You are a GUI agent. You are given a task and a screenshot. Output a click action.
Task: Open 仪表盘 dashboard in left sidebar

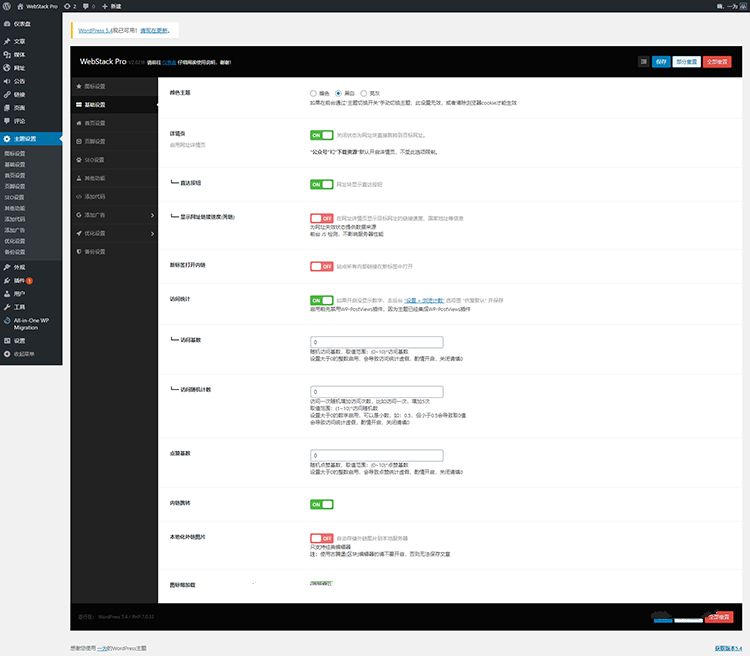coord(21,23)
